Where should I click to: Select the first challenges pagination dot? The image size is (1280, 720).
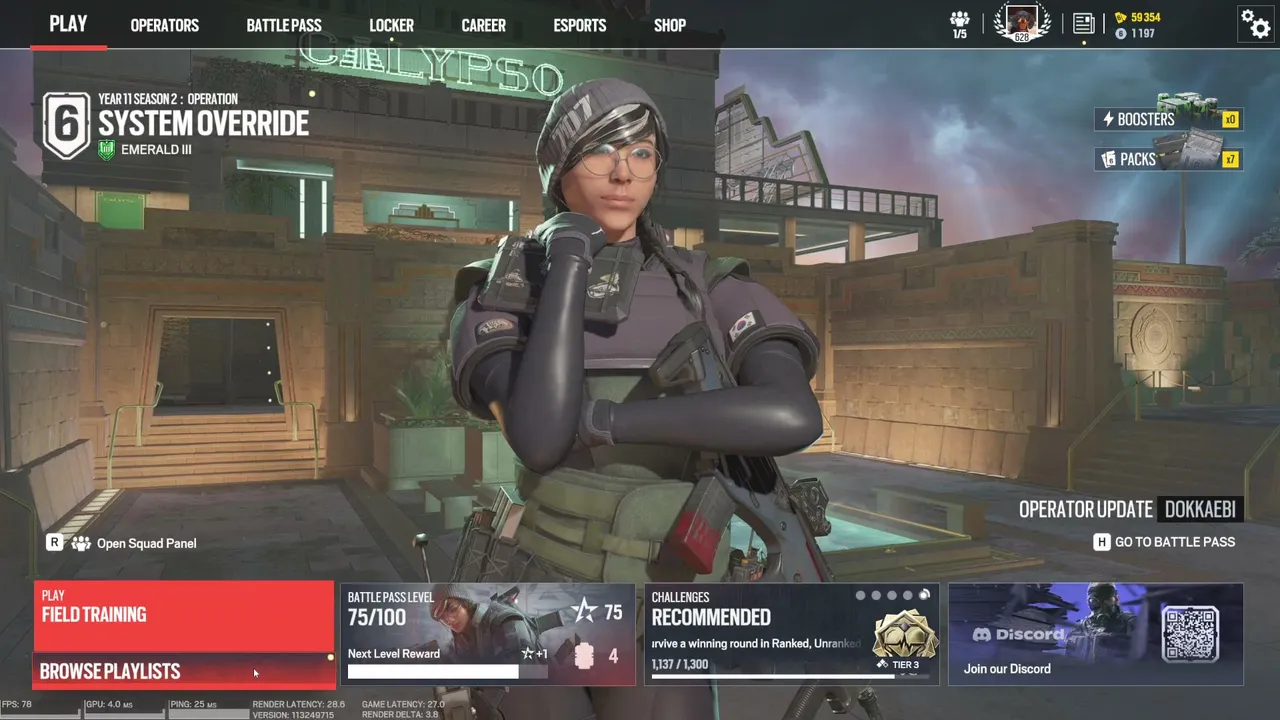click(x=860, y=596)
